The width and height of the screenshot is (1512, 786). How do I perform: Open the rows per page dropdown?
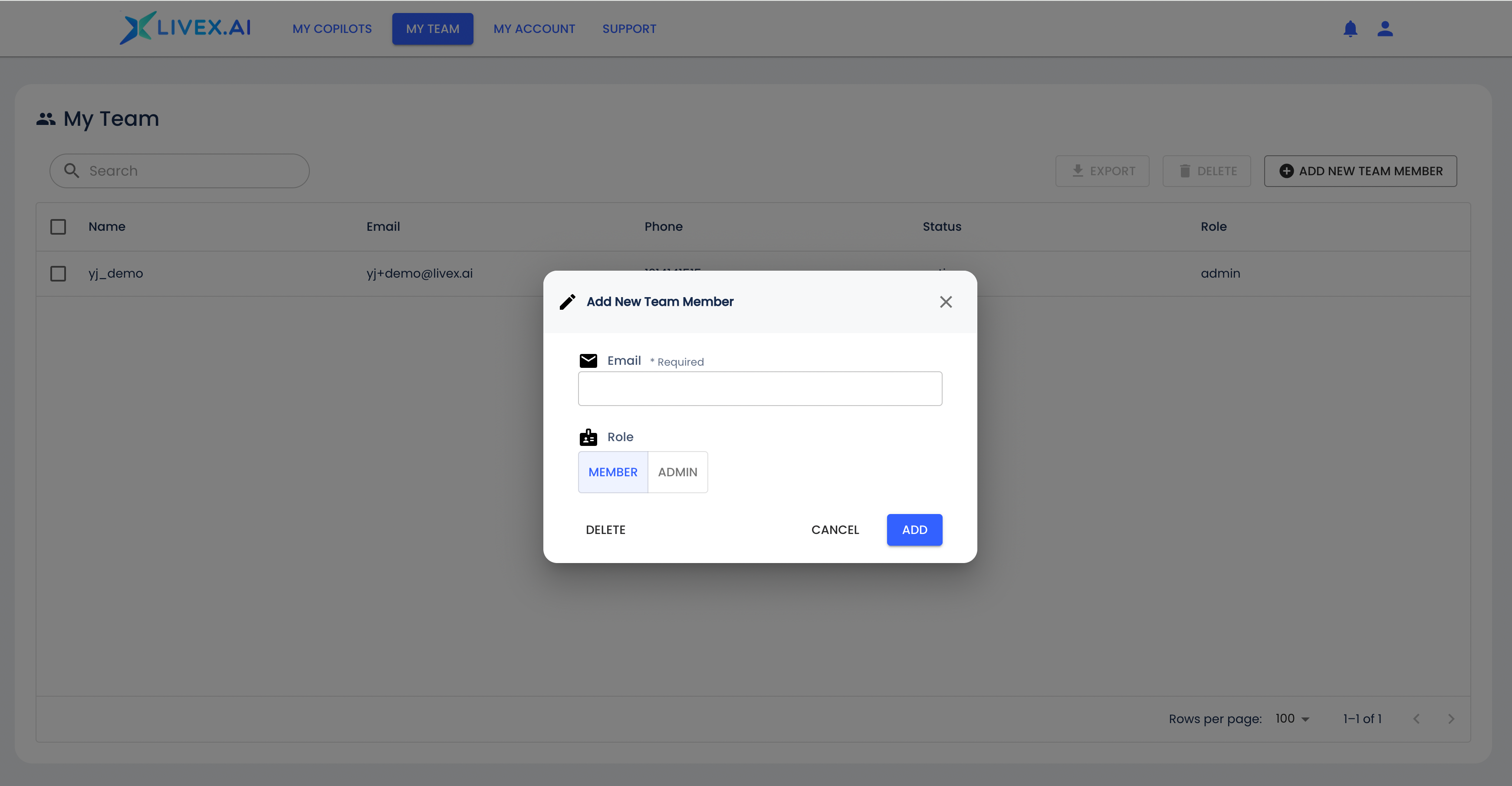point(1292,718)
